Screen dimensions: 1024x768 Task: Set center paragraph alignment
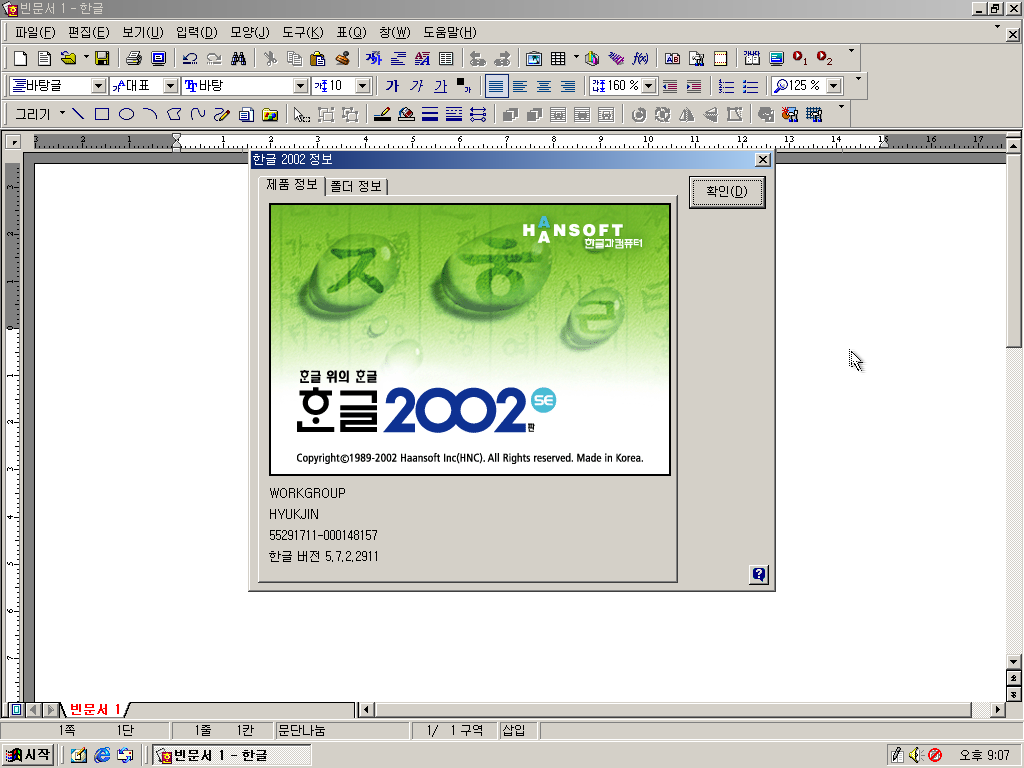pyautogui.click(x=544, y=86)
